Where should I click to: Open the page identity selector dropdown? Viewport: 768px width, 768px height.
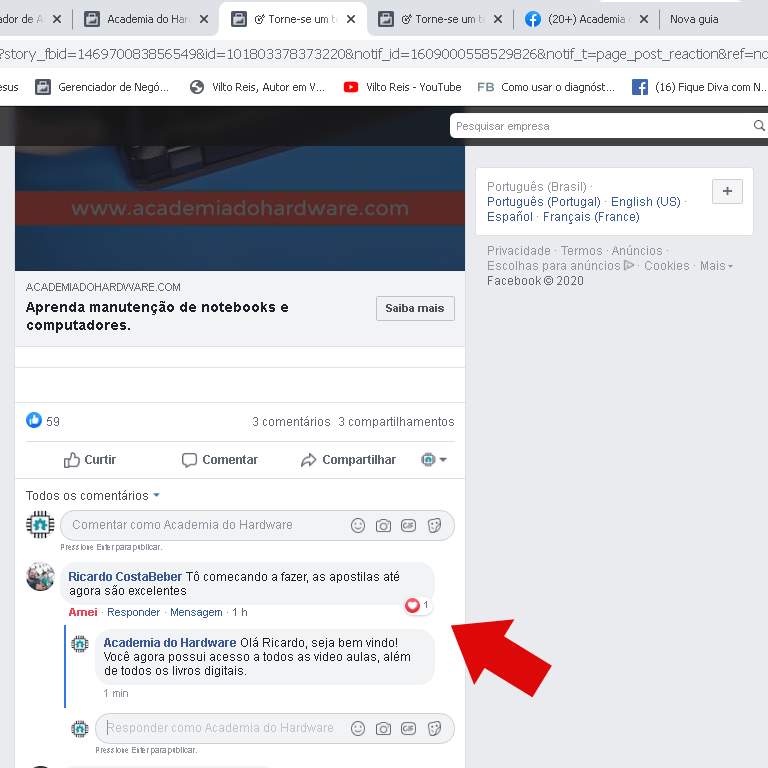pos(433,459)
